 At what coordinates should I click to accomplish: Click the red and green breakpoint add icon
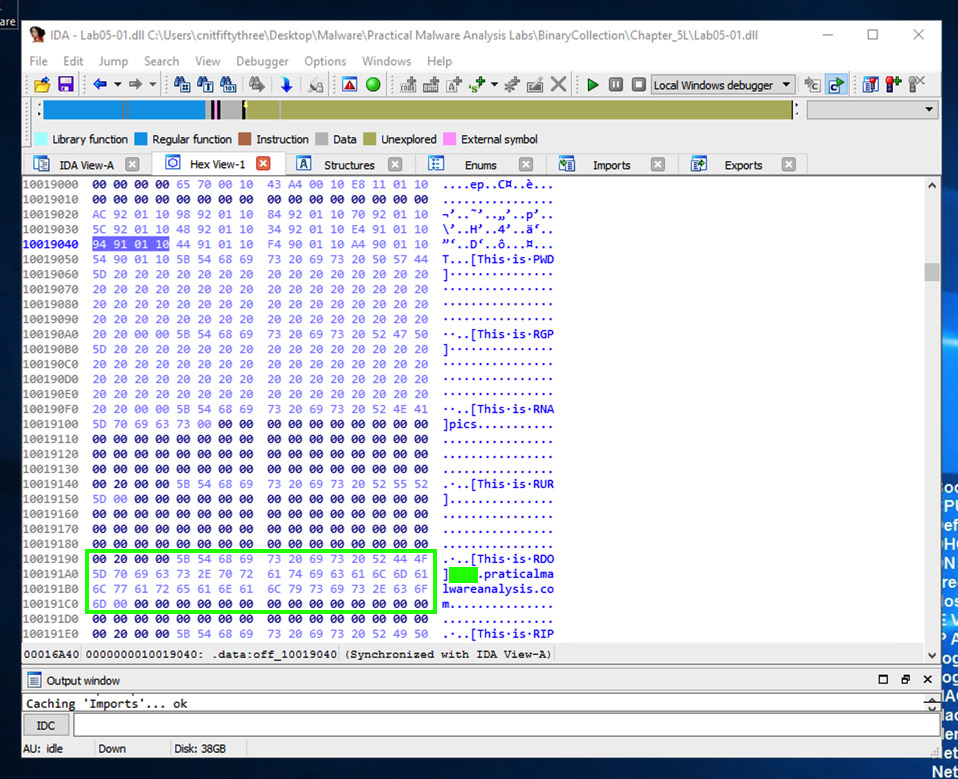[x=893, y=85]
